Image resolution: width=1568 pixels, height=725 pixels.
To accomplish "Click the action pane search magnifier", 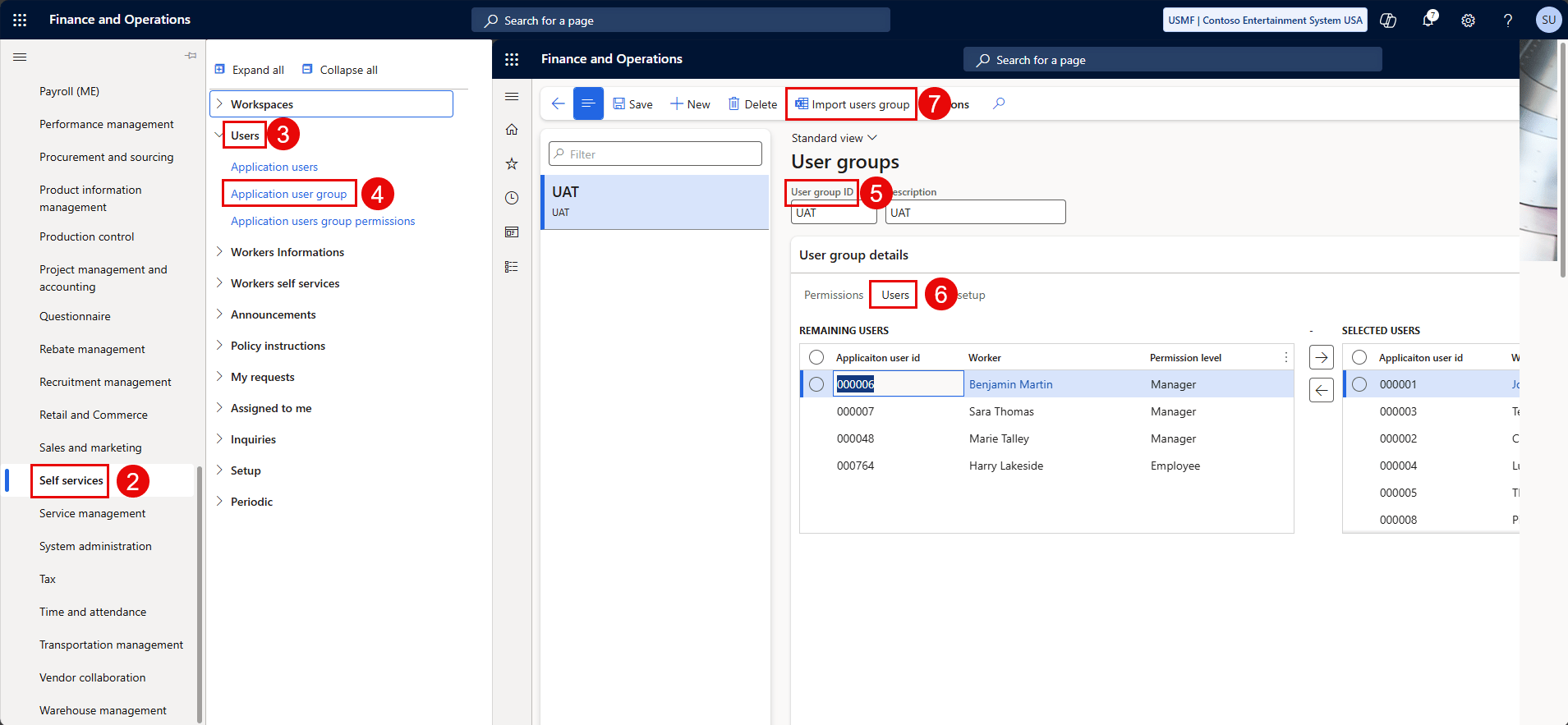I will pos(999,103).
